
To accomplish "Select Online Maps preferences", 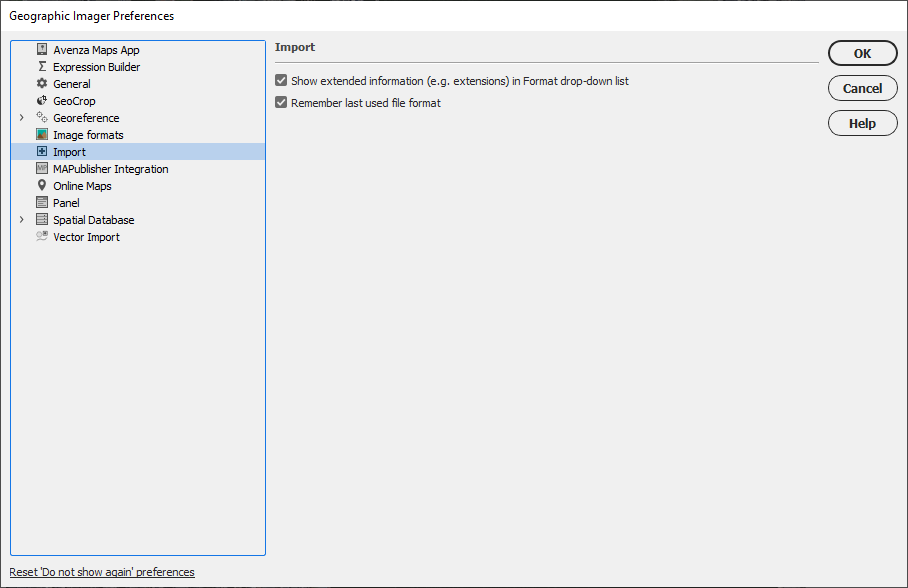I will pyautogui.click(x=82, y=186).
